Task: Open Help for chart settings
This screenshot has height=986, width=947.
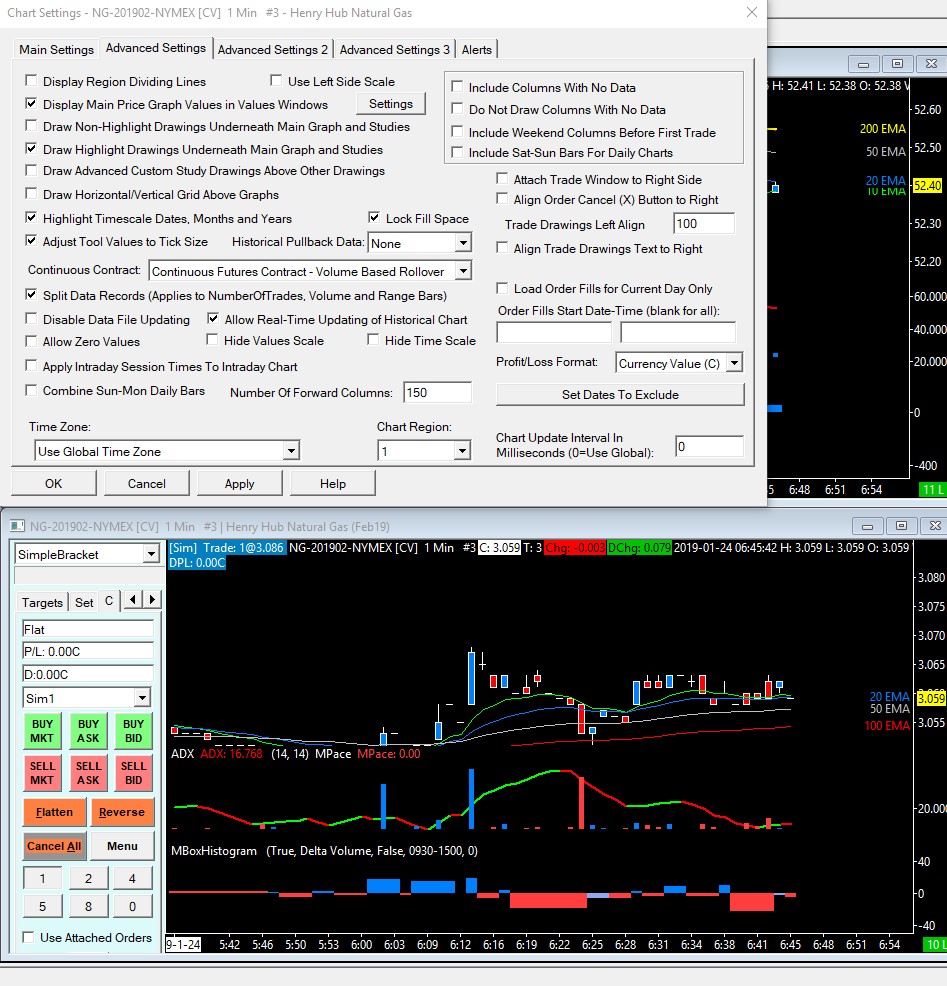Action: click(x=333, y=484)
